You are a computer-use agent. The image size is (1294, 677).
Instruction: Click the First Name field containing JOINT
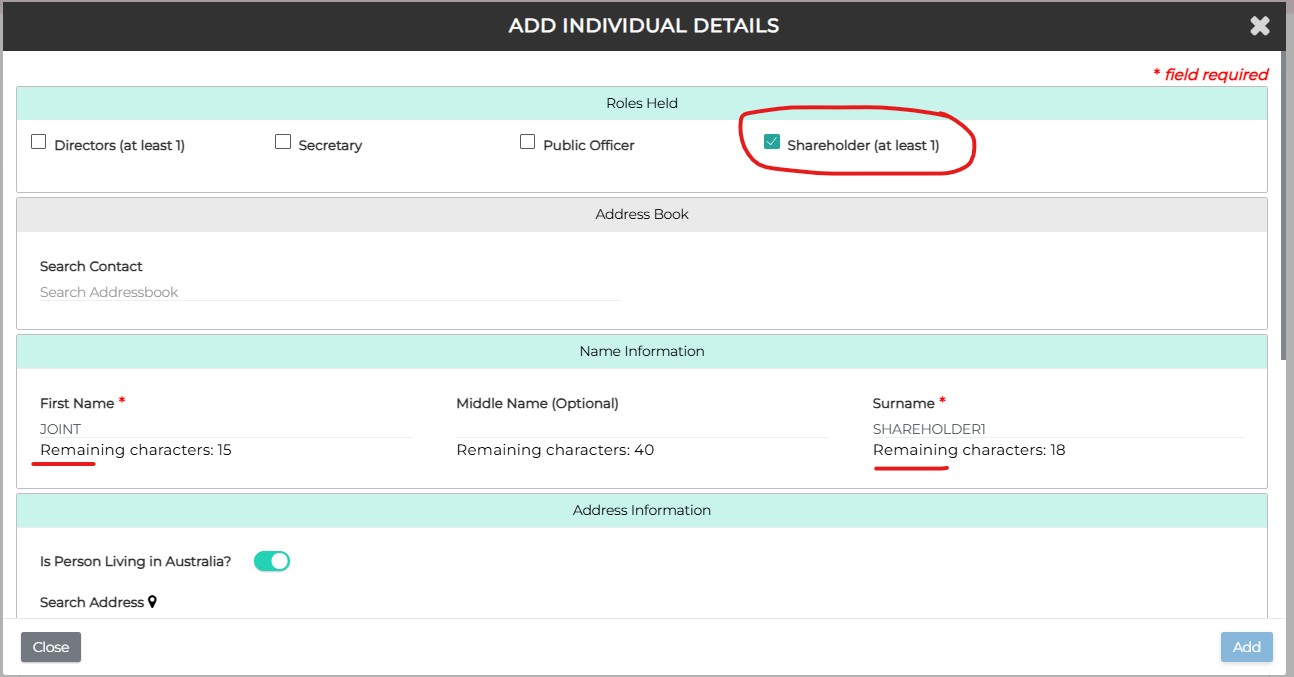click(x=225, y=429)
